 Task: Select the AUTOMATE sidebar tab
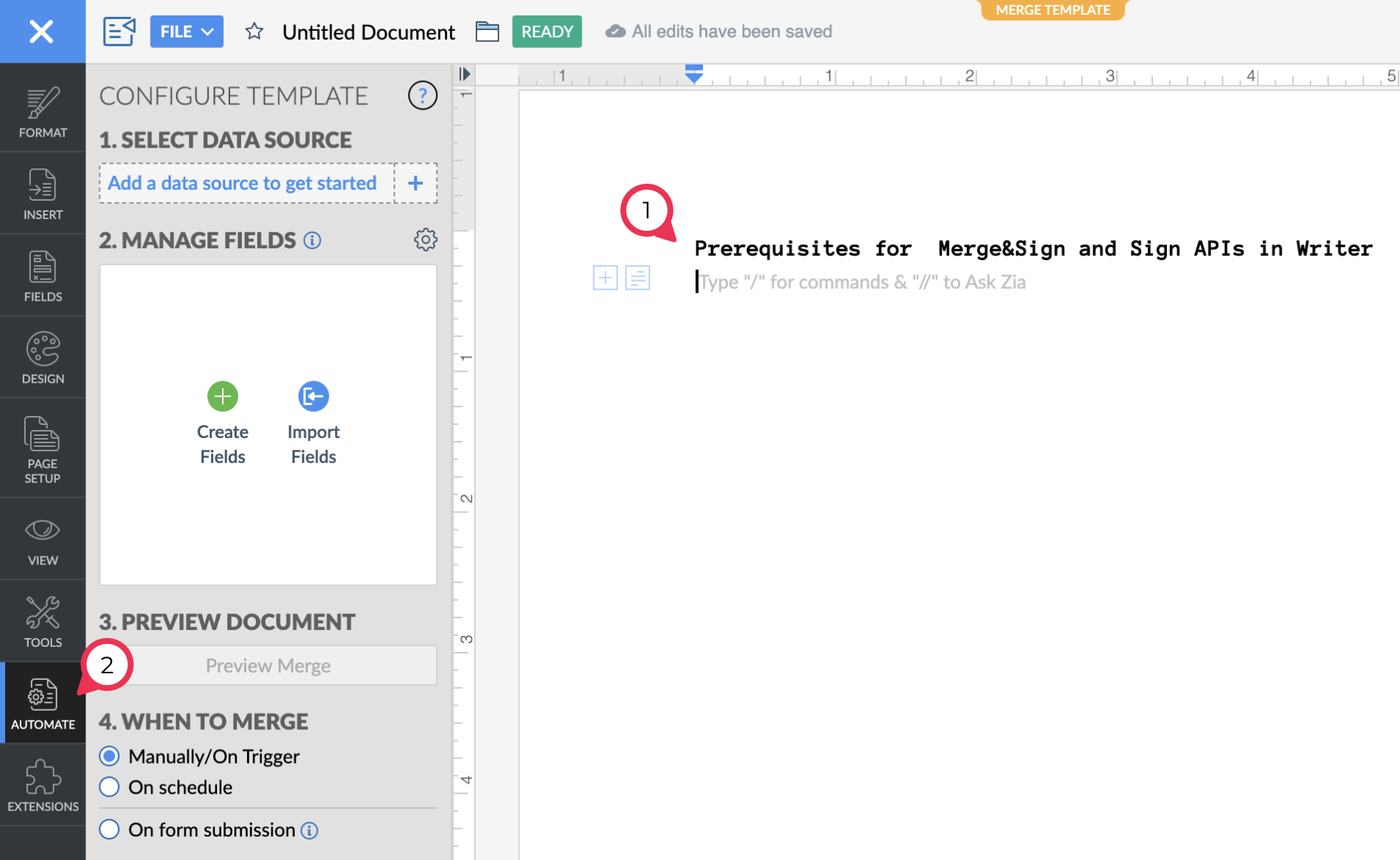[43, 703]
